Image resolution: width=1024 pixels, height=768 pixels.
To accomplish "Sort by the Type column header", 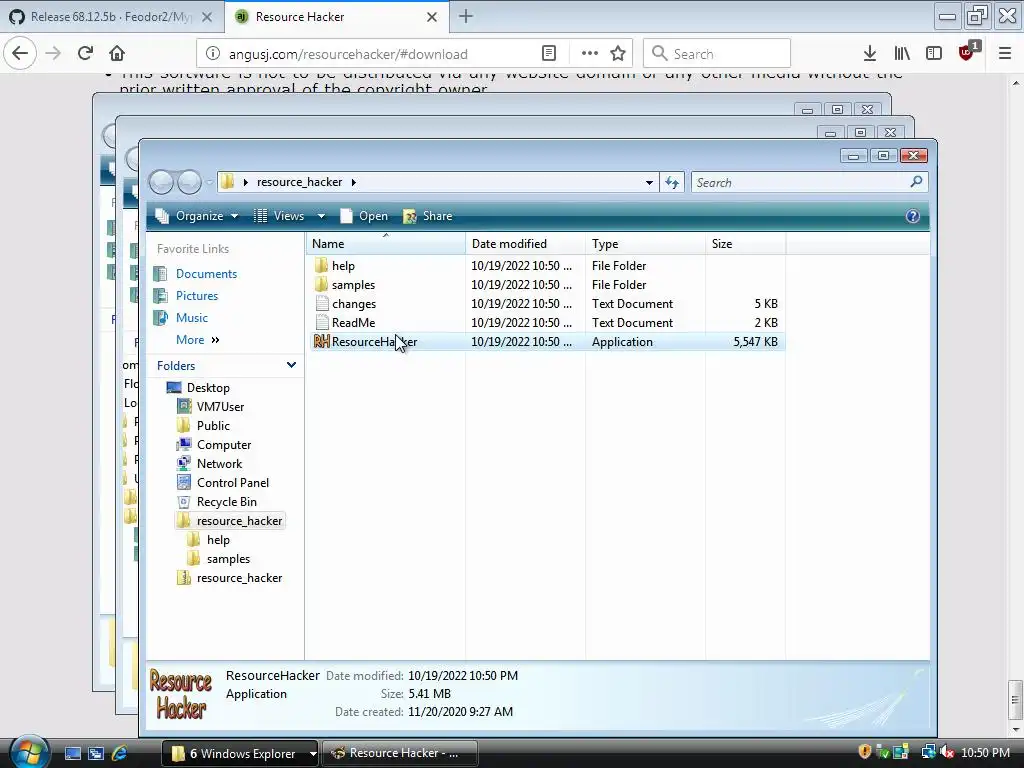I will 645,244.
